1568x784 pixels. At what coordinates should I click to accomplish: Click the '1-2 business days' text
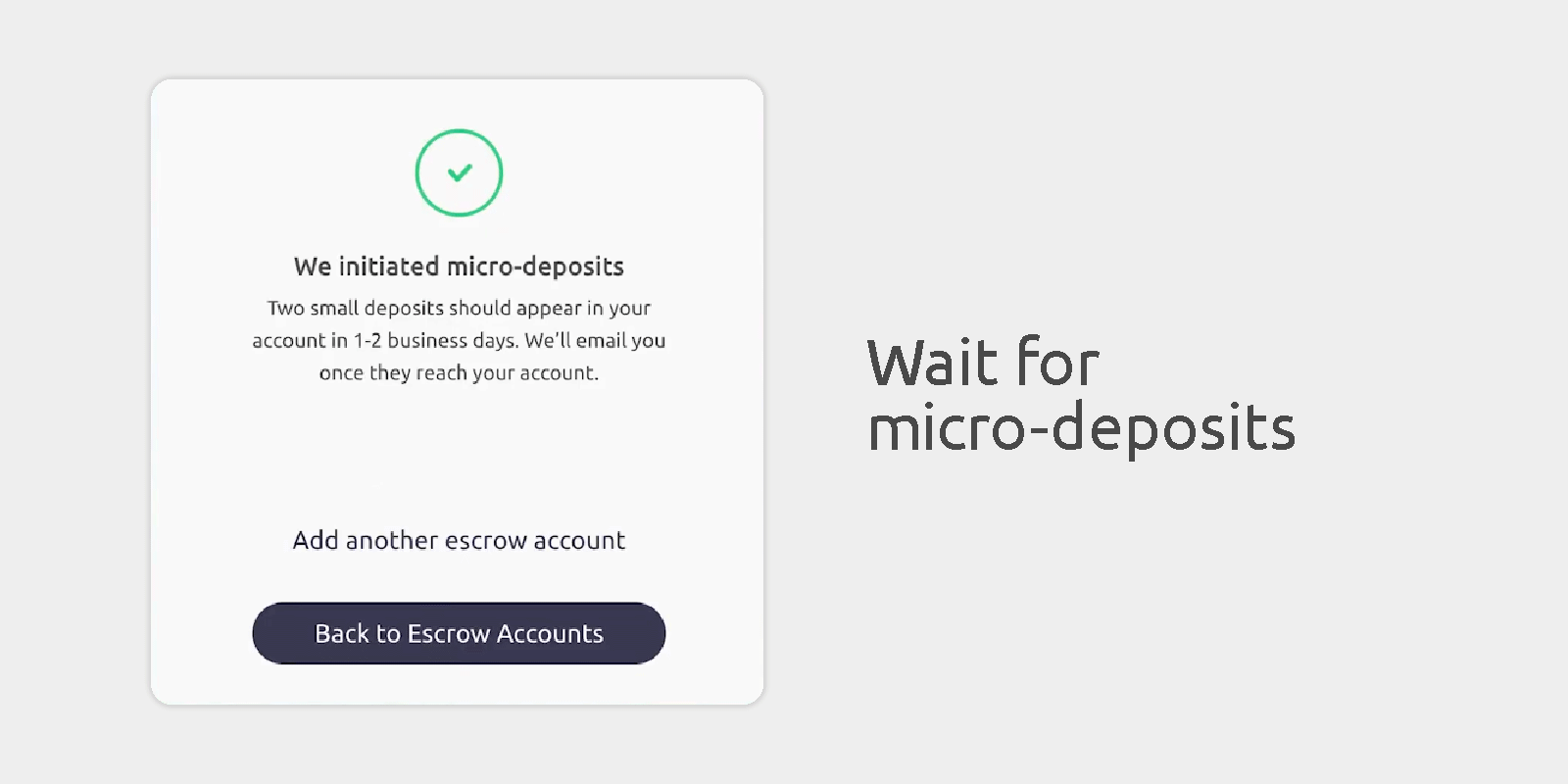click(x=435, y=340)
